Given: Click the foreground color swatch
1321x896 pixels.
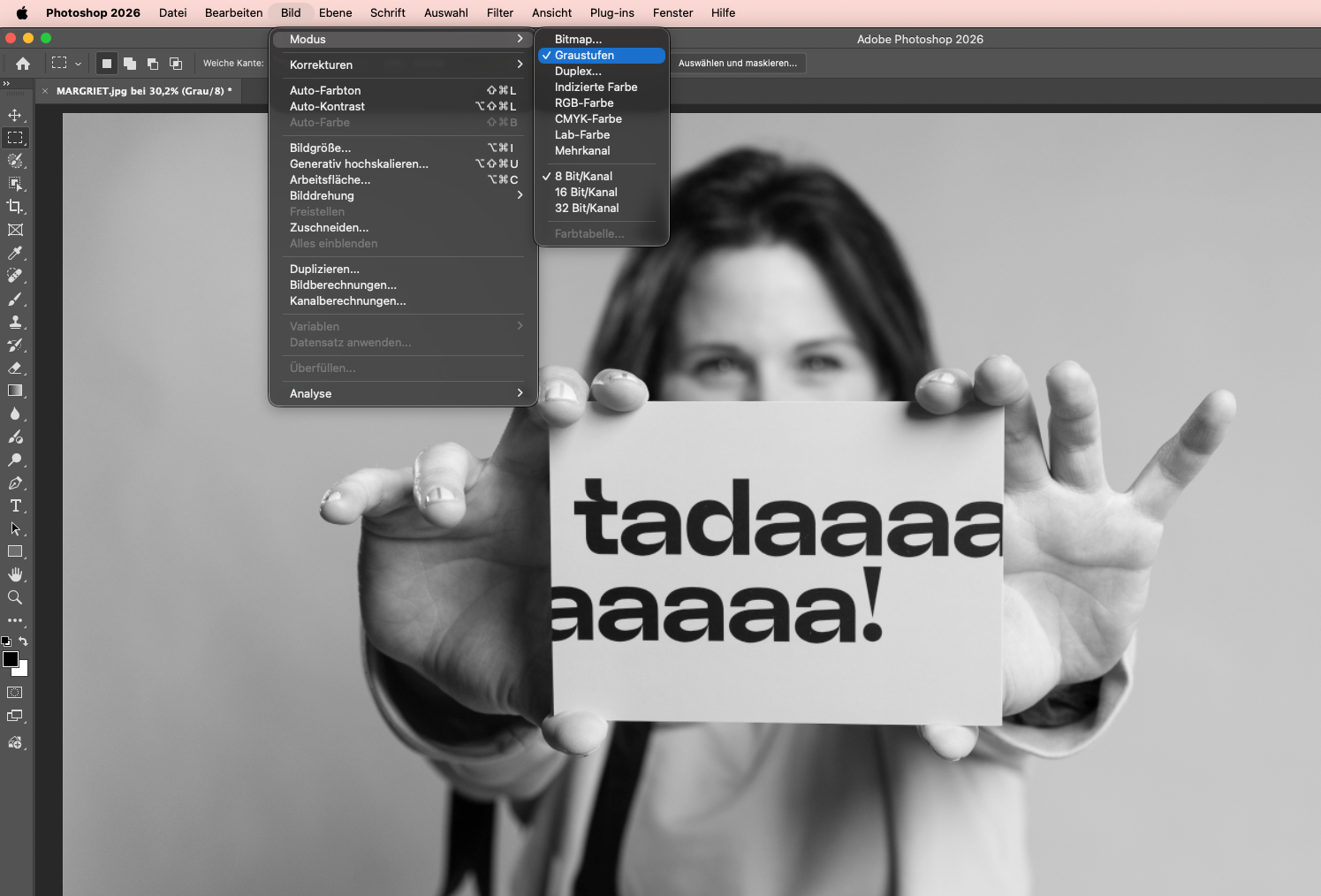Looking at the screenshot, I should click(11, 659).
